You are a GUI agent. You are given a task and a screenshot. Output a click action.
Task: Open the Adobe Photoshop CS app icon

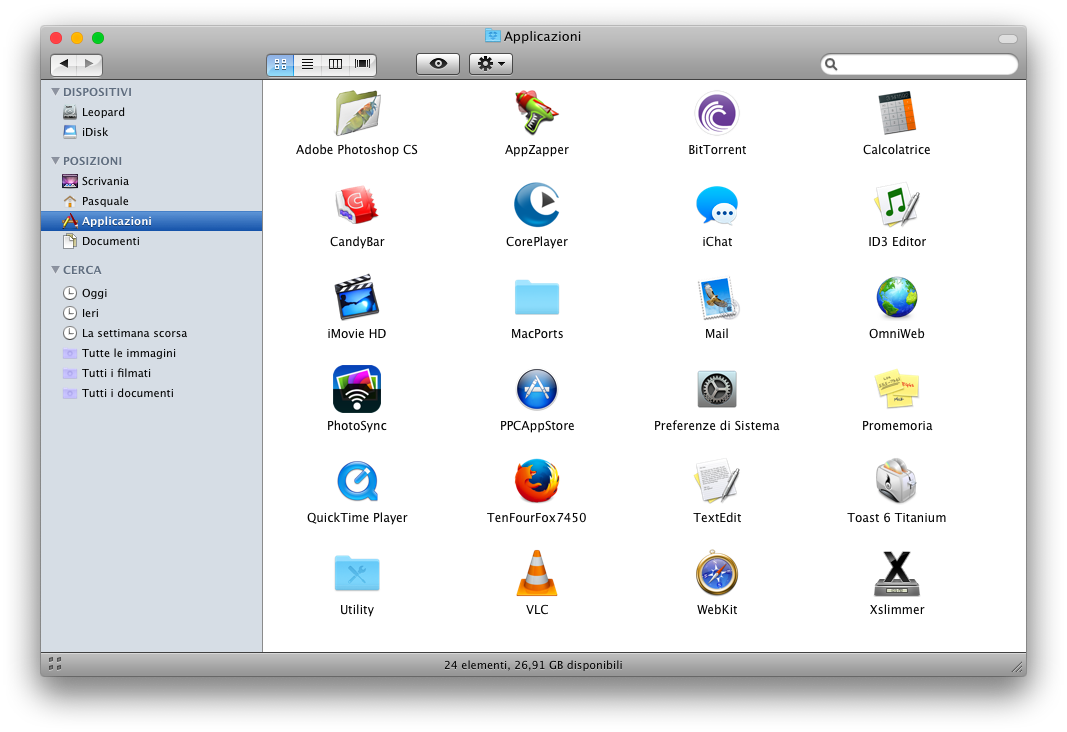pyautogui.click(x=357, y=113)
